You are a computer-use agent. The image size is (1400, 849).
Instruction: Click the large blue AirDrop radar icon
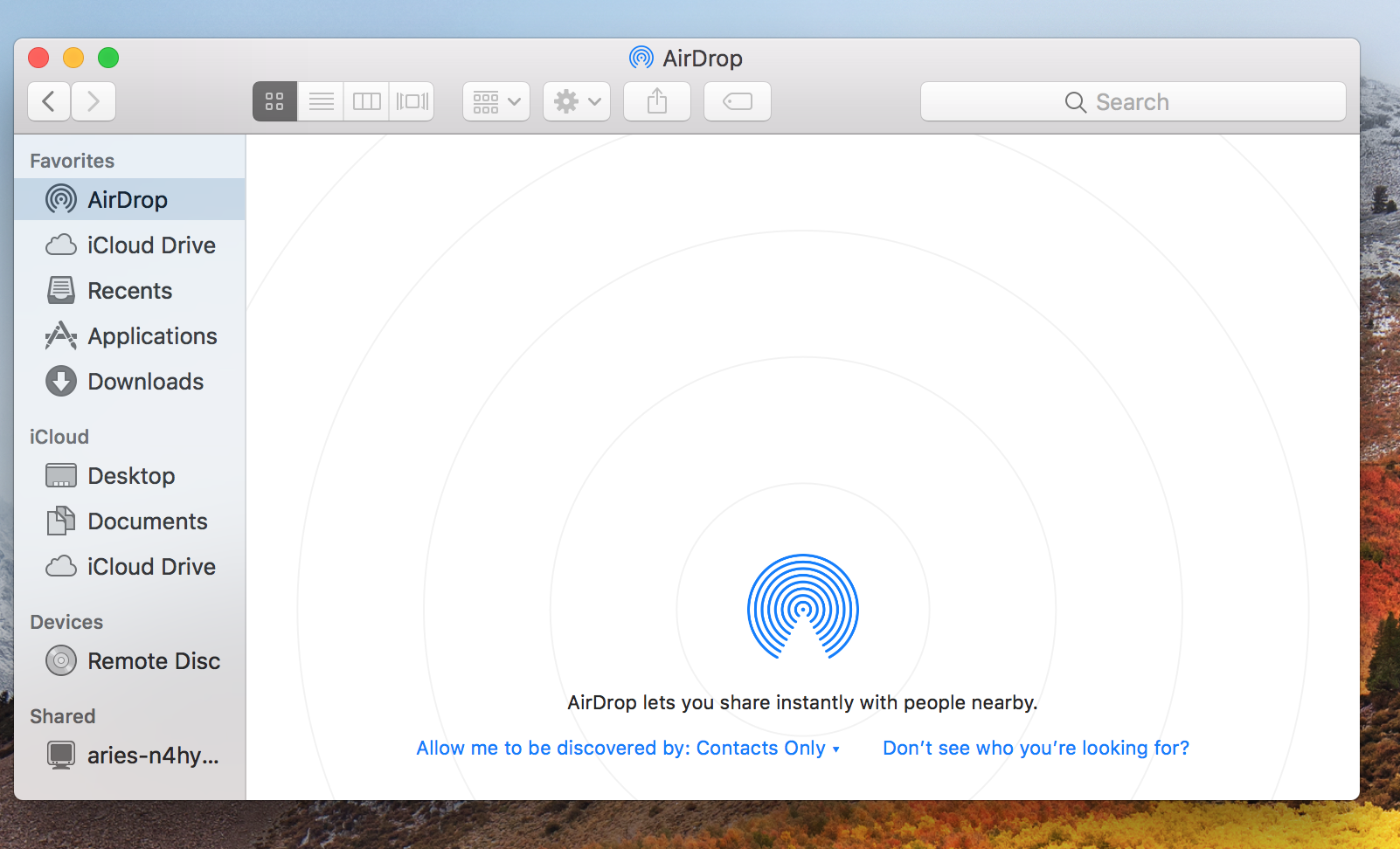pos(803,607)
